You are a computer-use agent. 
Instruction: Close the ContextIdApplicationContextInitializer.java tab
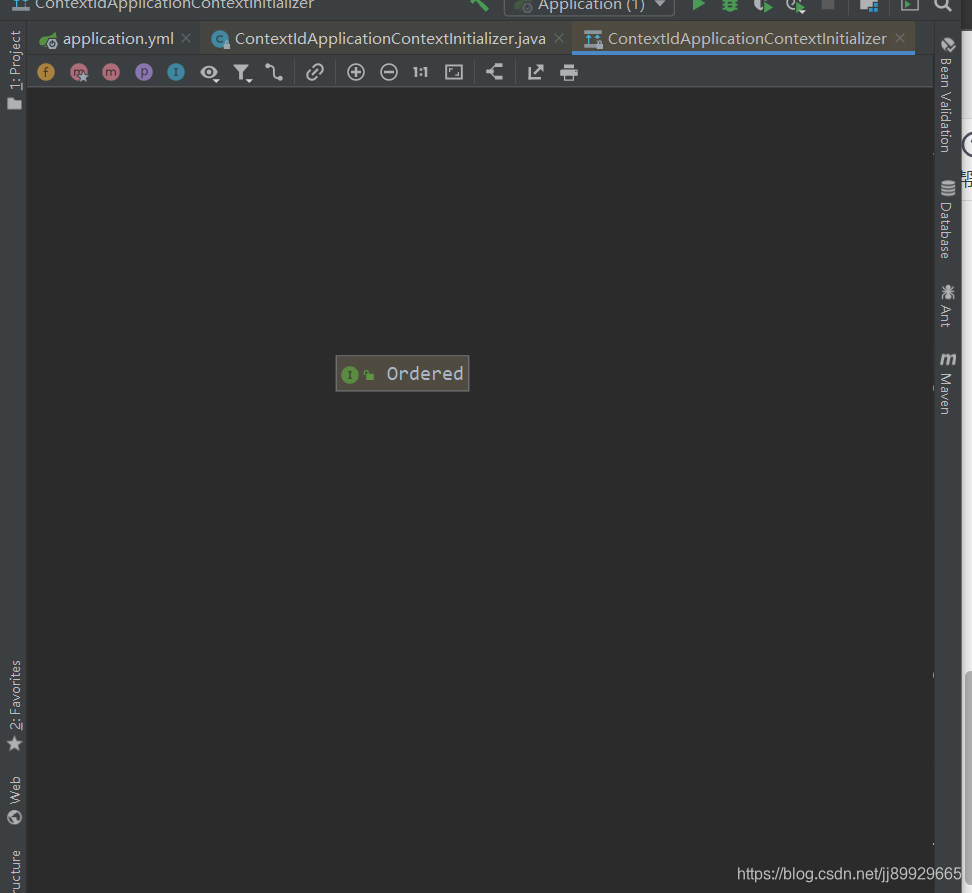559,38
